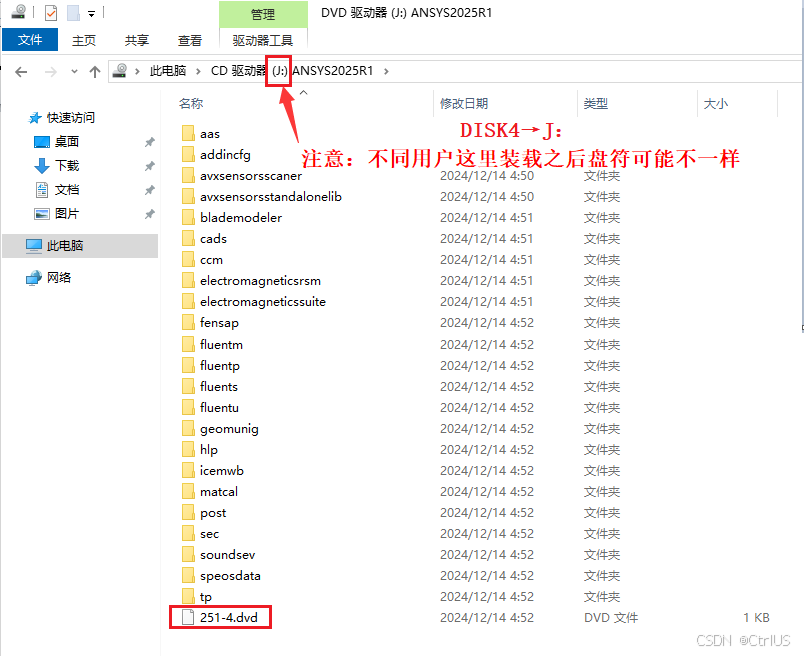Select the cads folder icon

(188, 238)
